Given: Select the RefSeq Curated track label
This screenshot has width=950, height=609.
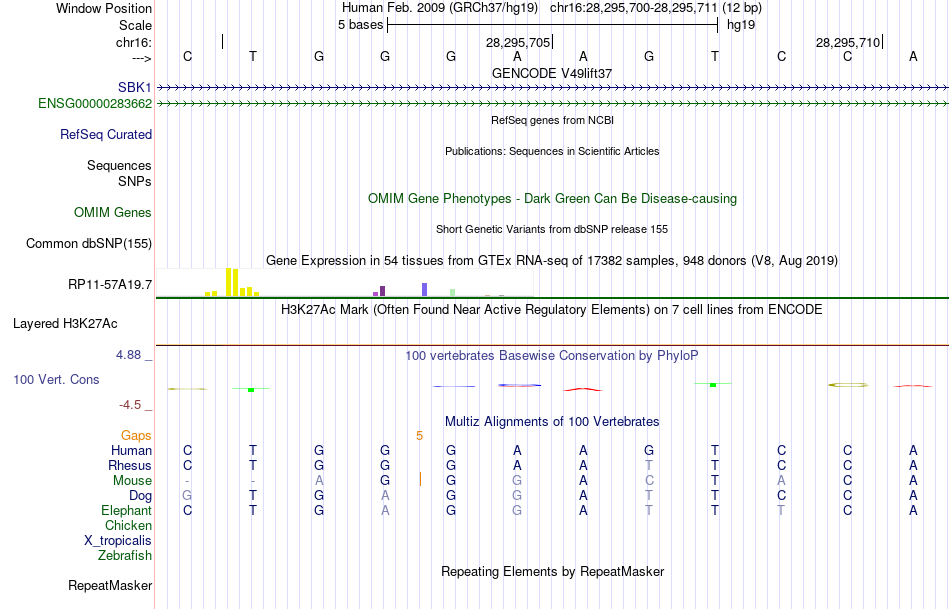Looking at the screenshot, I should click(x=106, y=135).
